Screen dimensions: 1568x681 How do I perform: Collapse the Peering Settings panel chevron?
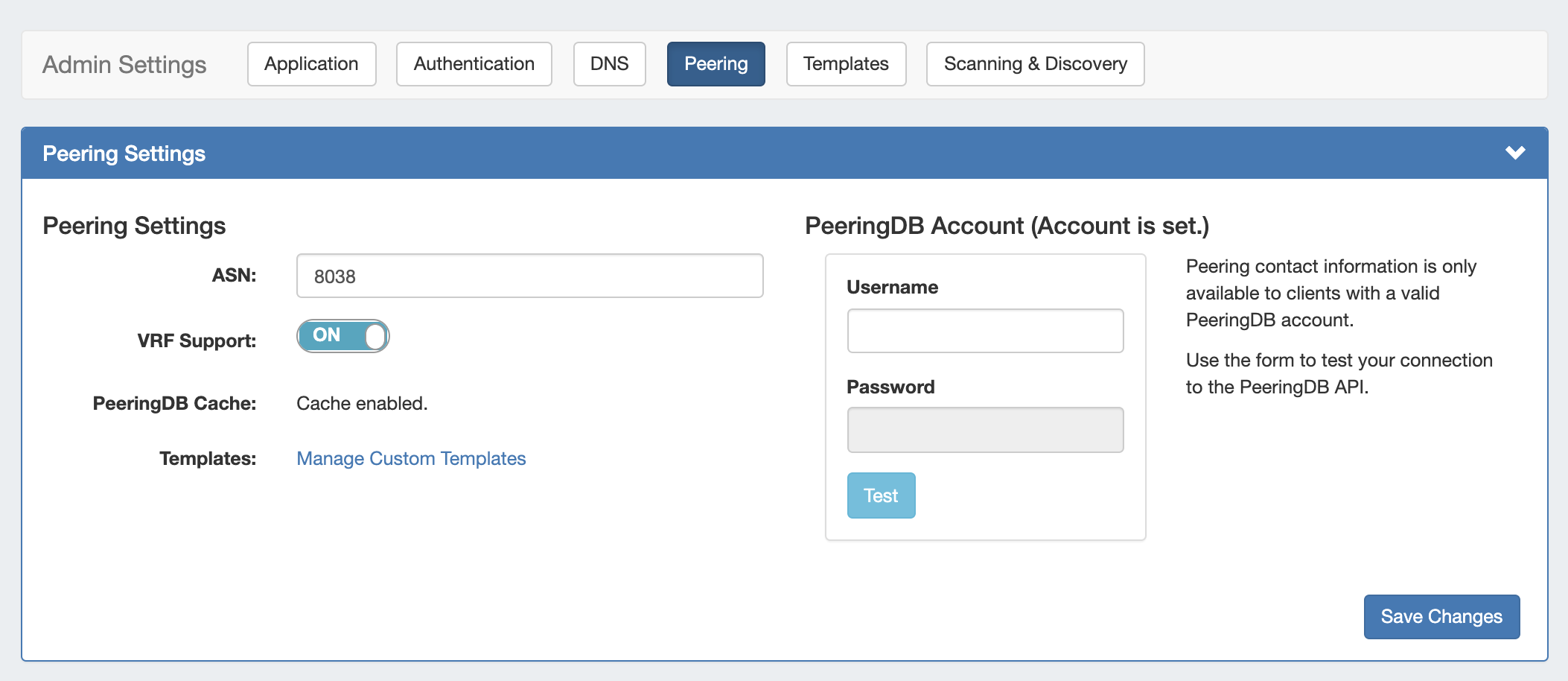tap(1514, 153)
